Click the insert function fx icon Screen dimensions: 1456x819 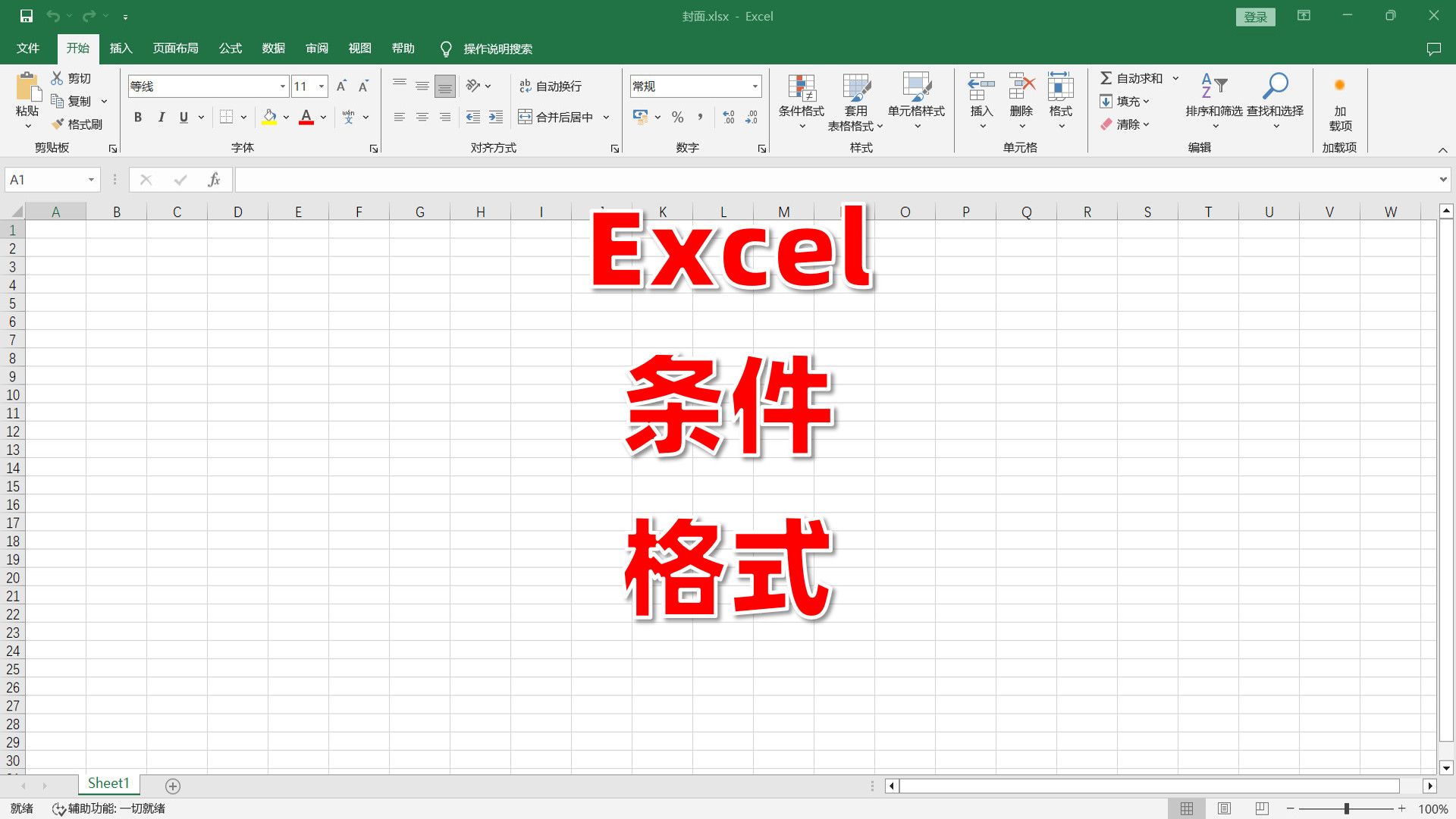215,180
